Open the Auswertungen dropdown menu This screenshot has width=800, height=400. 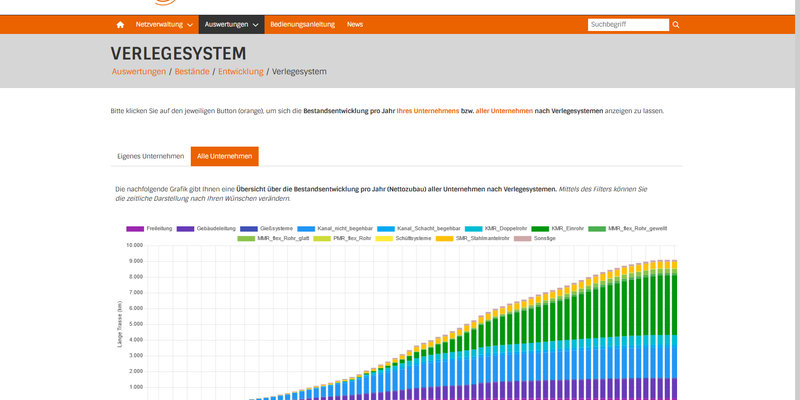pos(232,24)
